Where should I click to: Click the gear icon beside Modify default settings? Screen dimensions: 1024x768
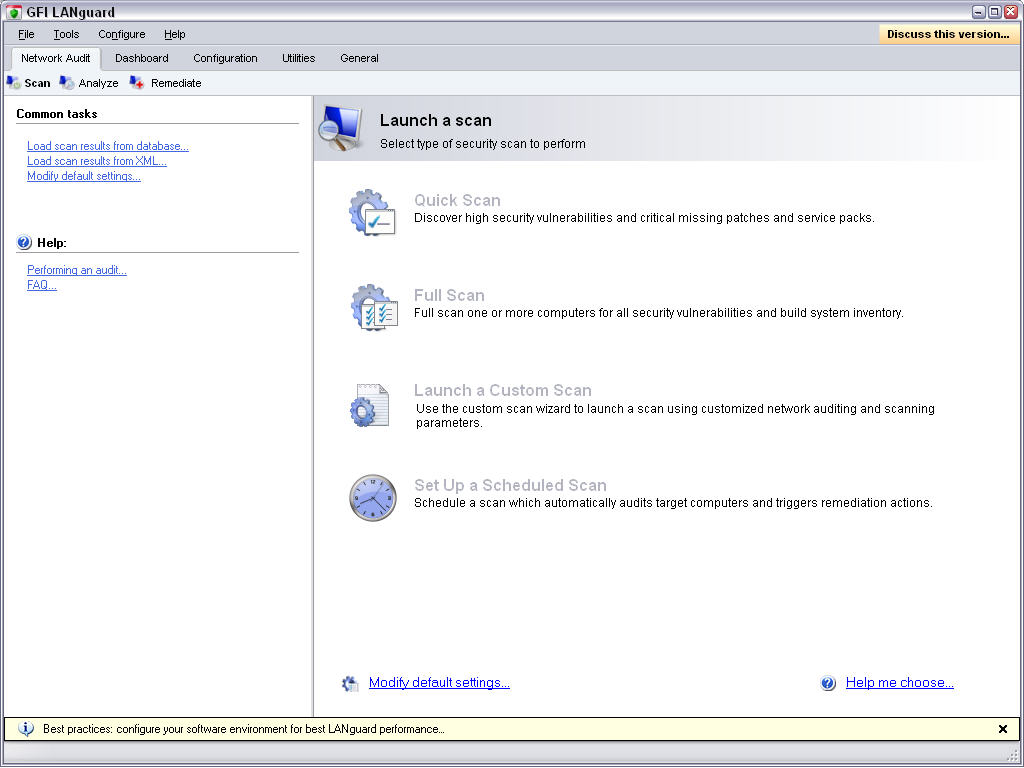click(x=350, y=683)
